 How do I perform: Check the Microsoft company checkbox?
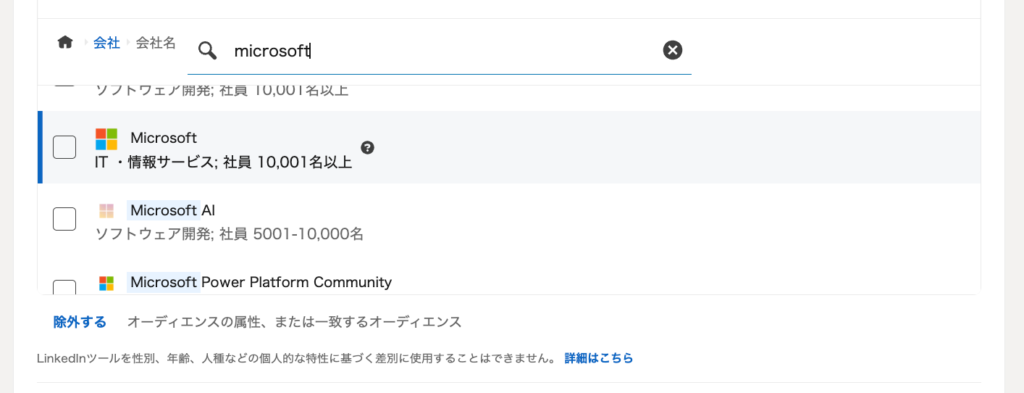point(64,147)
